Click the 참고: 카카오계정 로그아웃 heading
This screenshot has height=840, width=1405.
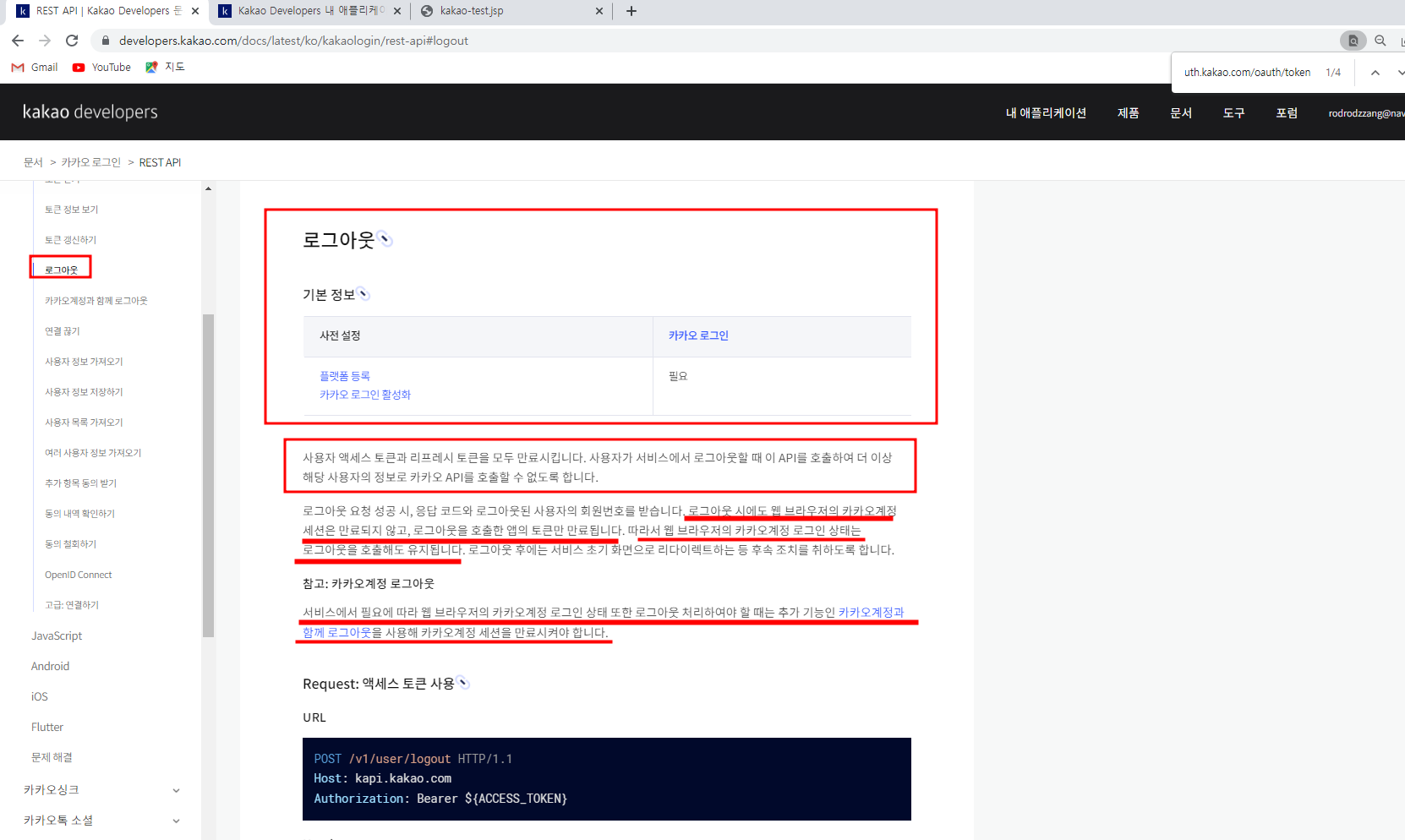(369, 584)
